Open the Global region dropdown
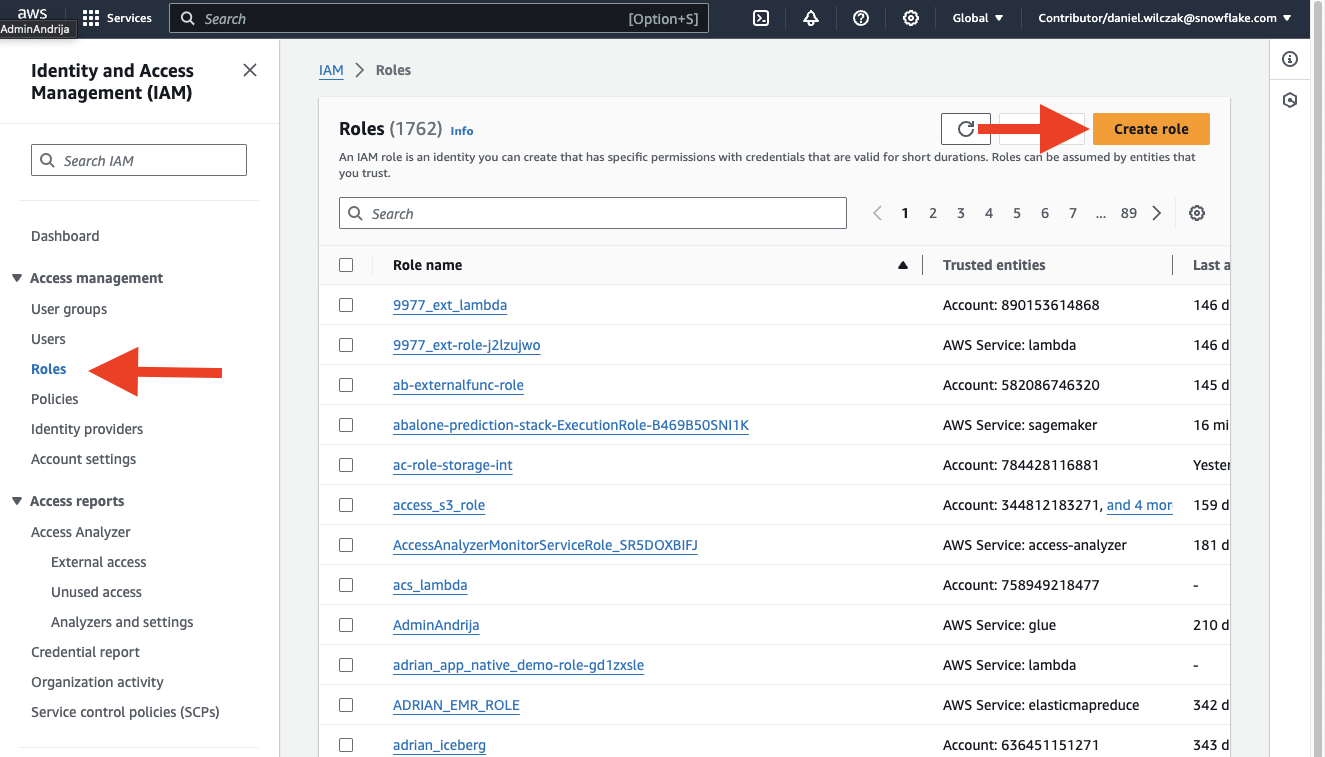 [978, 18]
